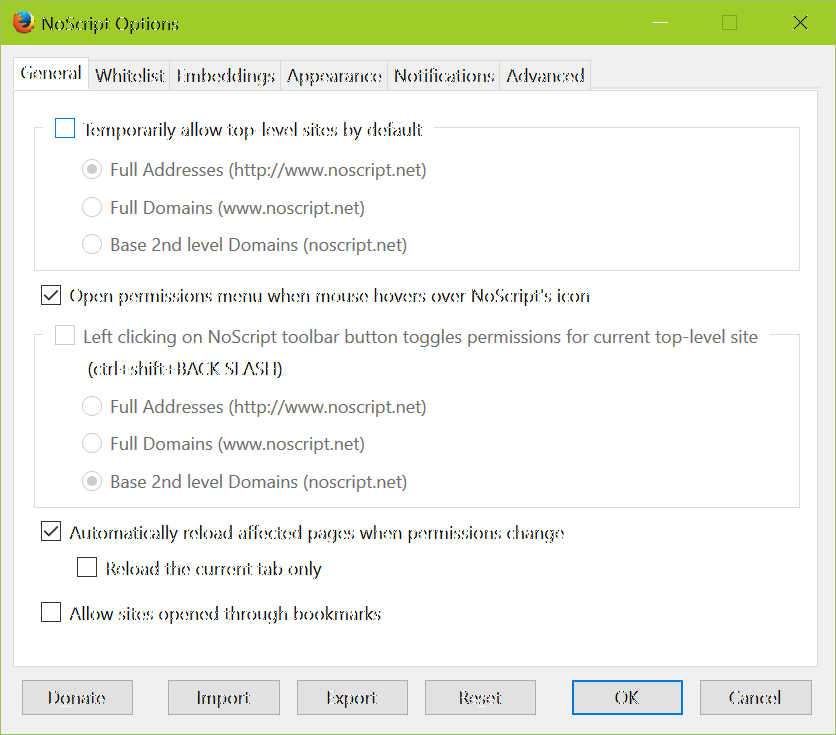Maximize the NoScript Options dialog
Image resolution: width=836 pixels, height=735 pixels.
coord(729,23)
